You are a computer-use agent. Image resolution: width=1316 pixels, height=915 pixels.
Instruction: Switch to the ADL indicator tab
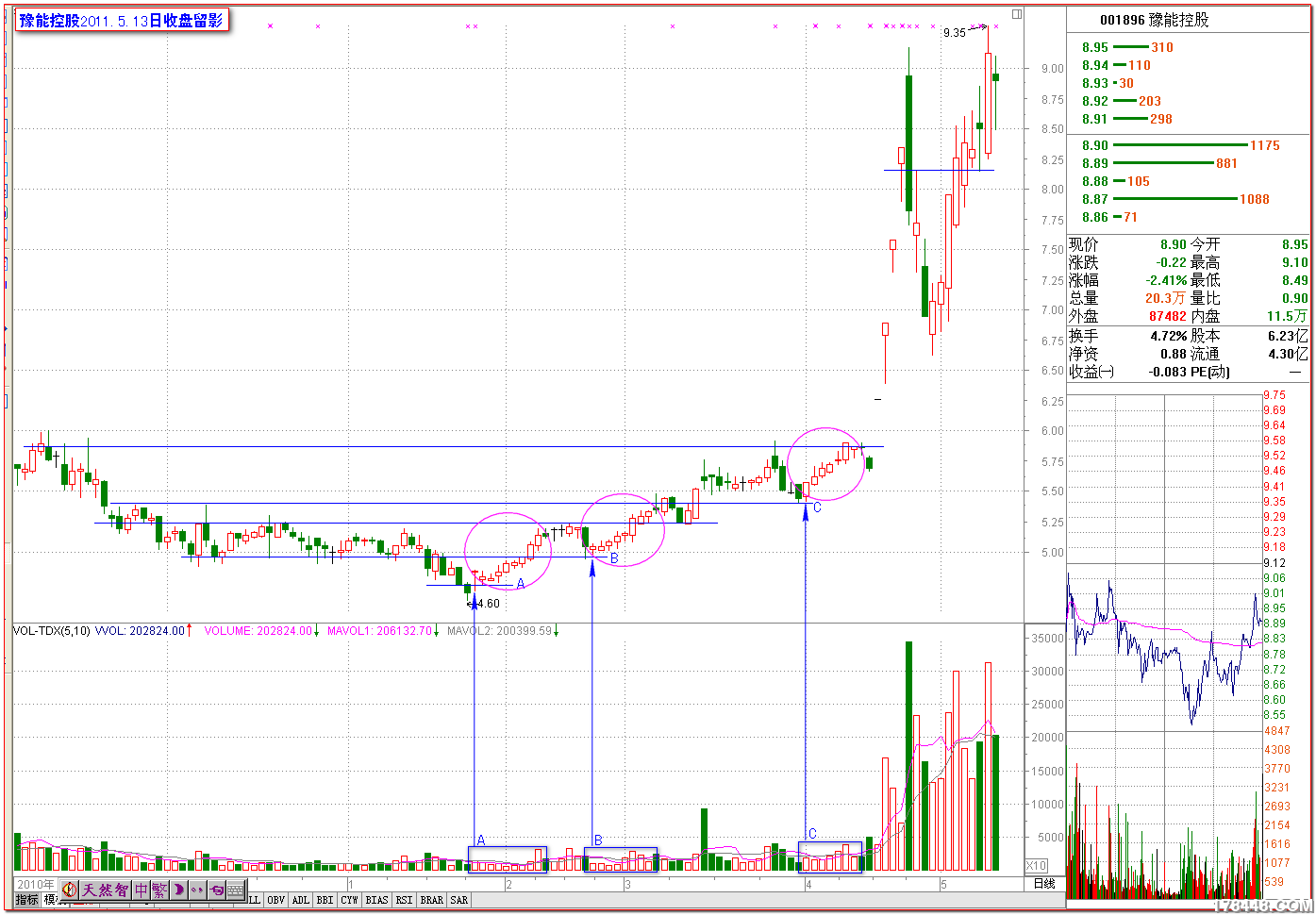point(300,901)
